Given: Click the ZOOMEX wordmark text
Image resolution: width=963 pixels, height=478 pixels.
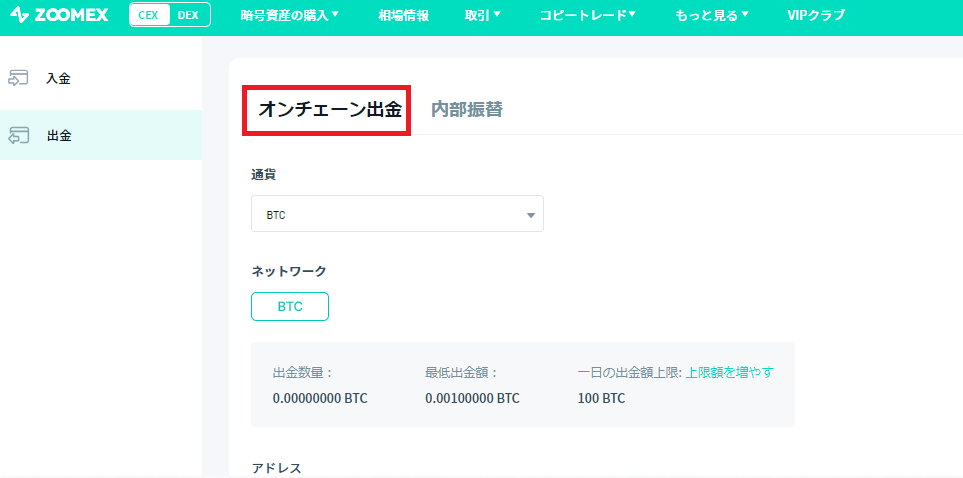Looking at the screenshot, I should click(x=71, y=15).
